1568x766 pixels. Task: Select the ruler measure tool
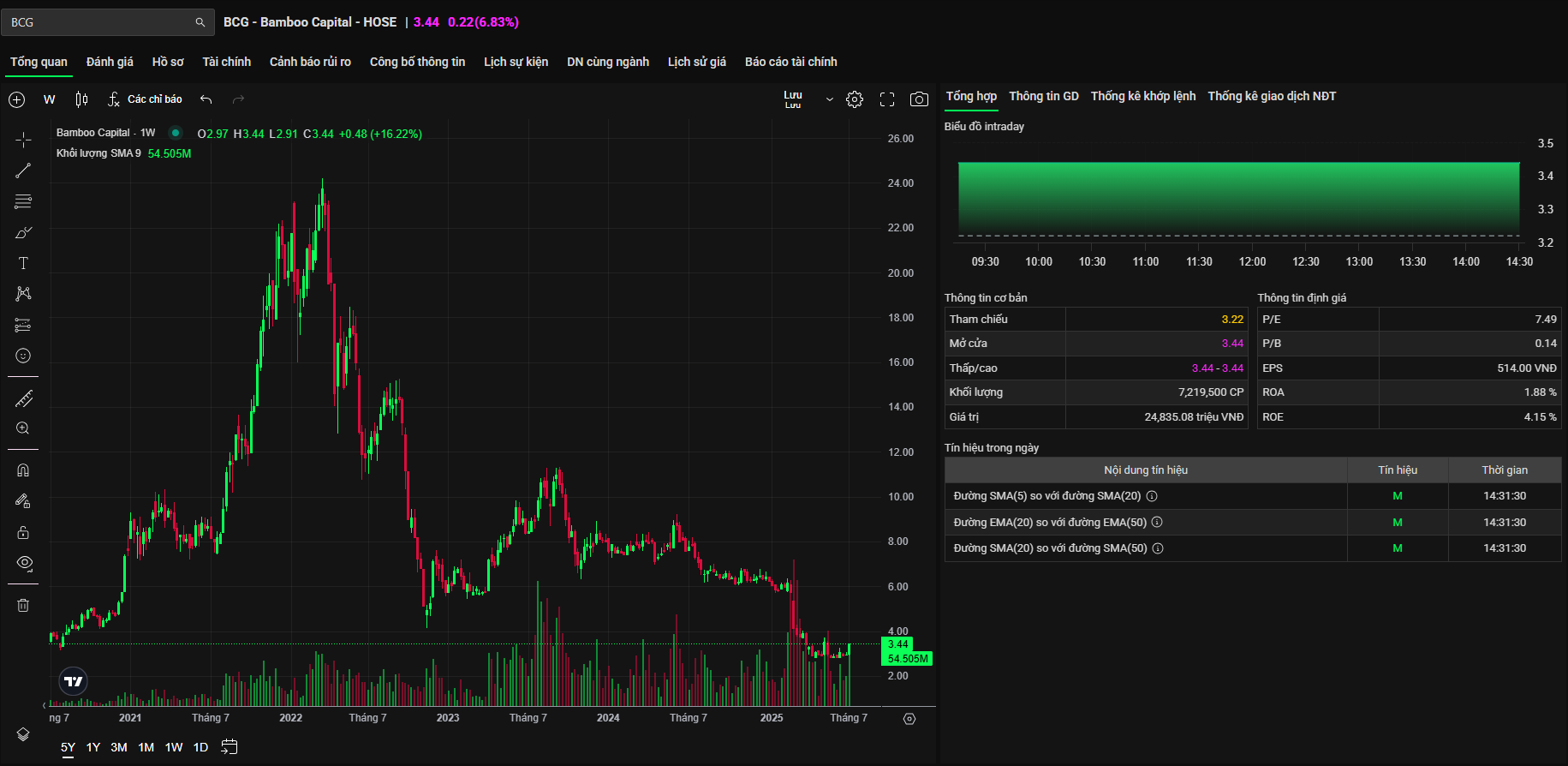(23, 398)
